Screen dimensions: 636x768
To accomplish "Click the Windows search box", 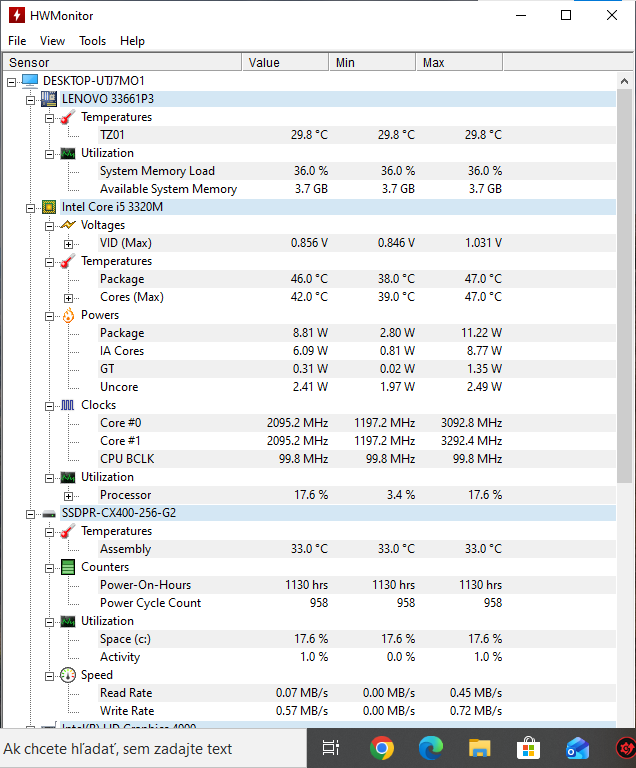I will (153, 748).
